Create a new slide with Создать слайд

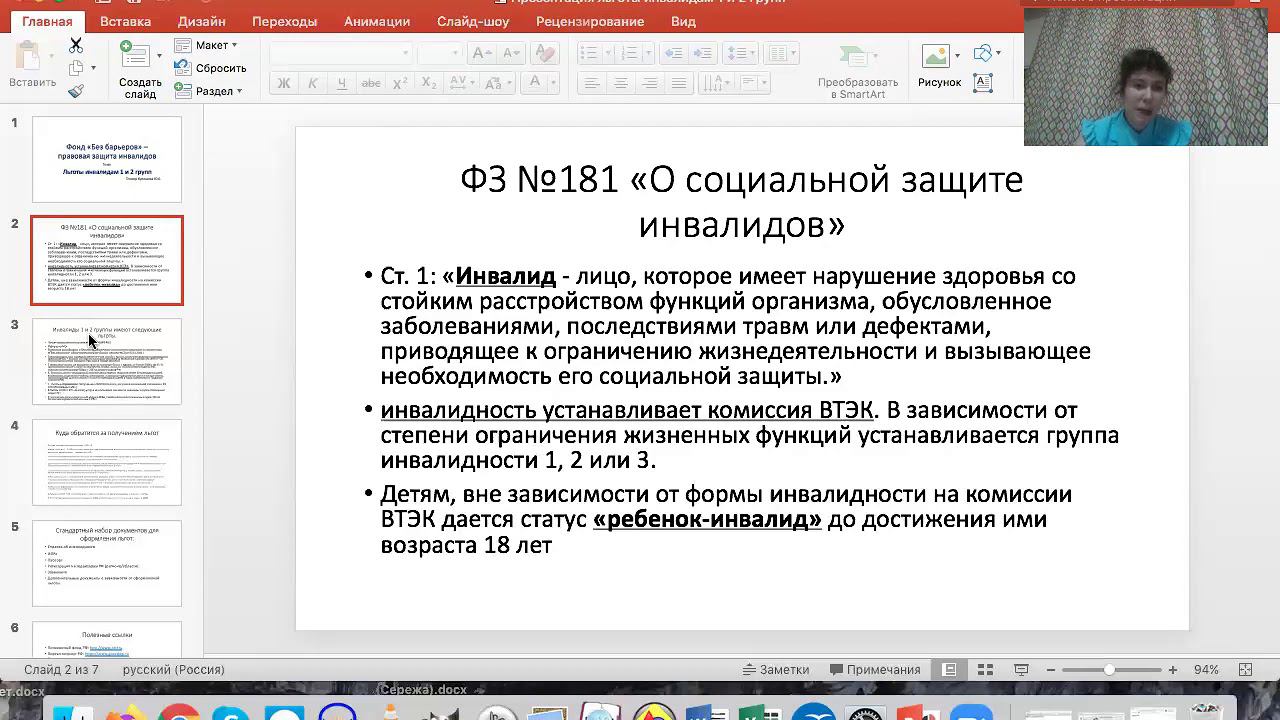[140, 69]
